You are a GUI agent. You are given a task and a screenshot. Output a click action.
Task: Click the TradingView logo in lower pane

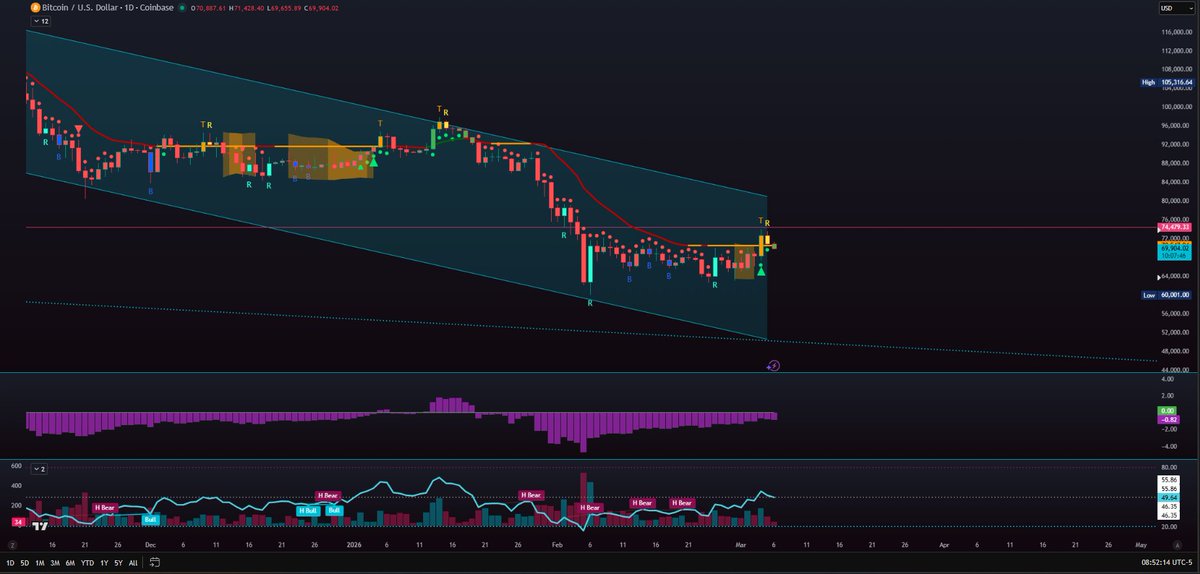[40, 526]
